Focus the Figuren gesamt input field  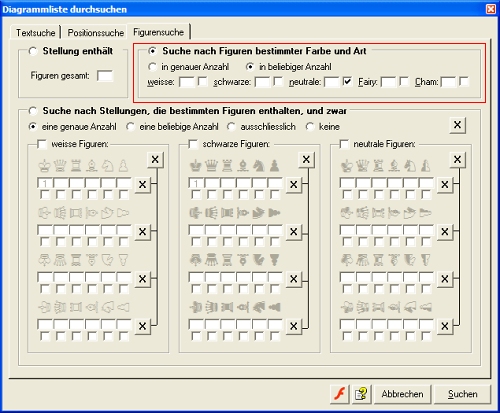[x=105, y=76]
